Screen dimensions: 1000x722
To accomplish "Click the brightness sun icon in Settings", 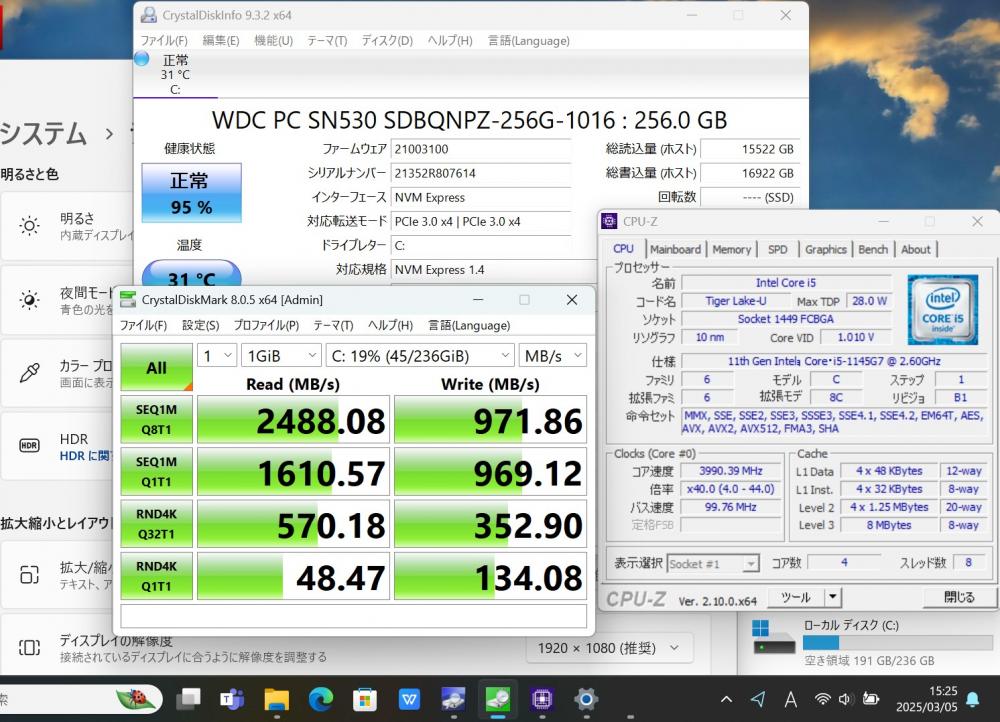I will 29,226.
